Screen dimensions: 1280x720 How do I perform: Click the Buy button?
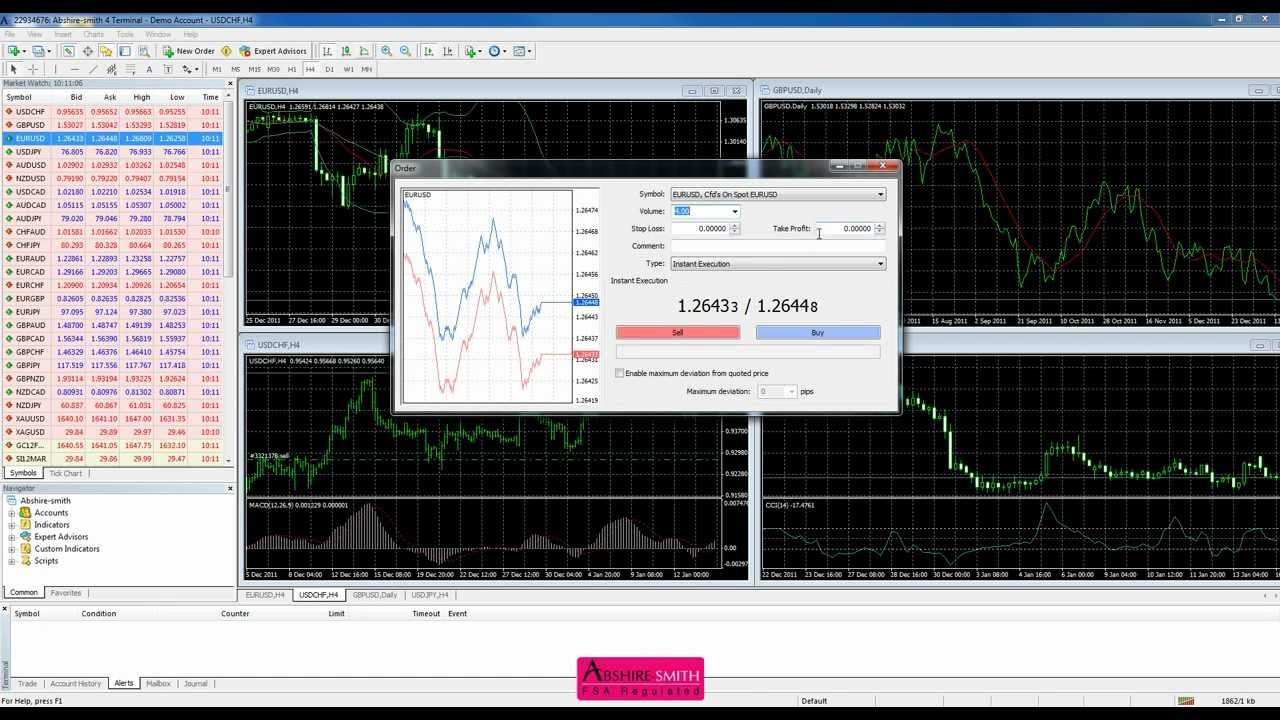pyautogui.click(x=818, y=333)
